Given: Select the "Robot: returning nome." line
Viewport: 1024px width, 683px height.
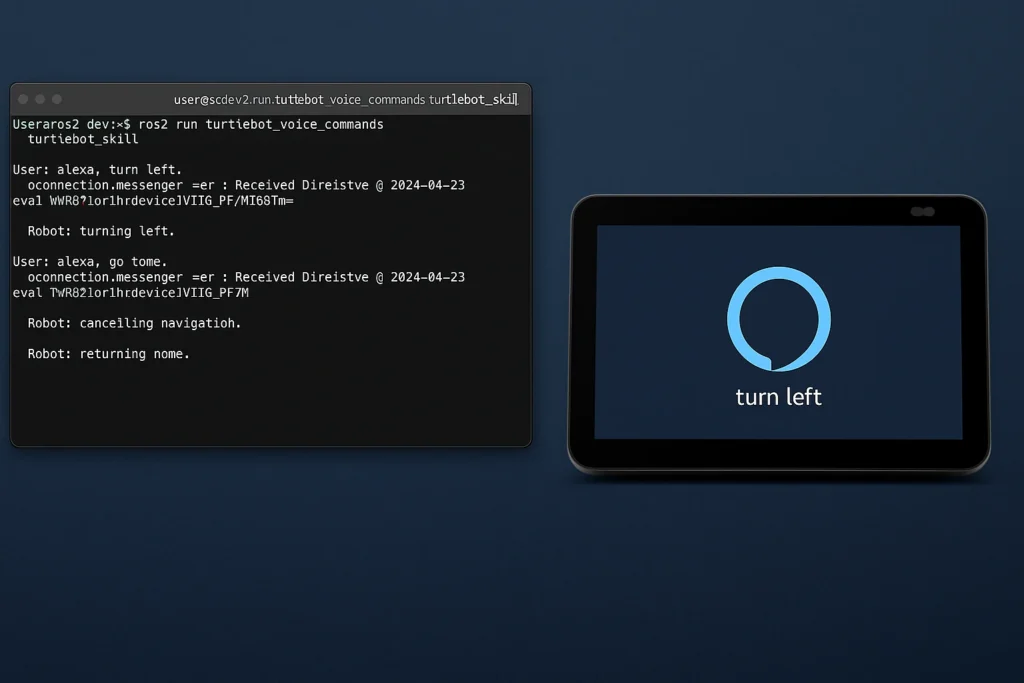Looking at the screenshot, I should pyautogui.click(x=108, y=354).
